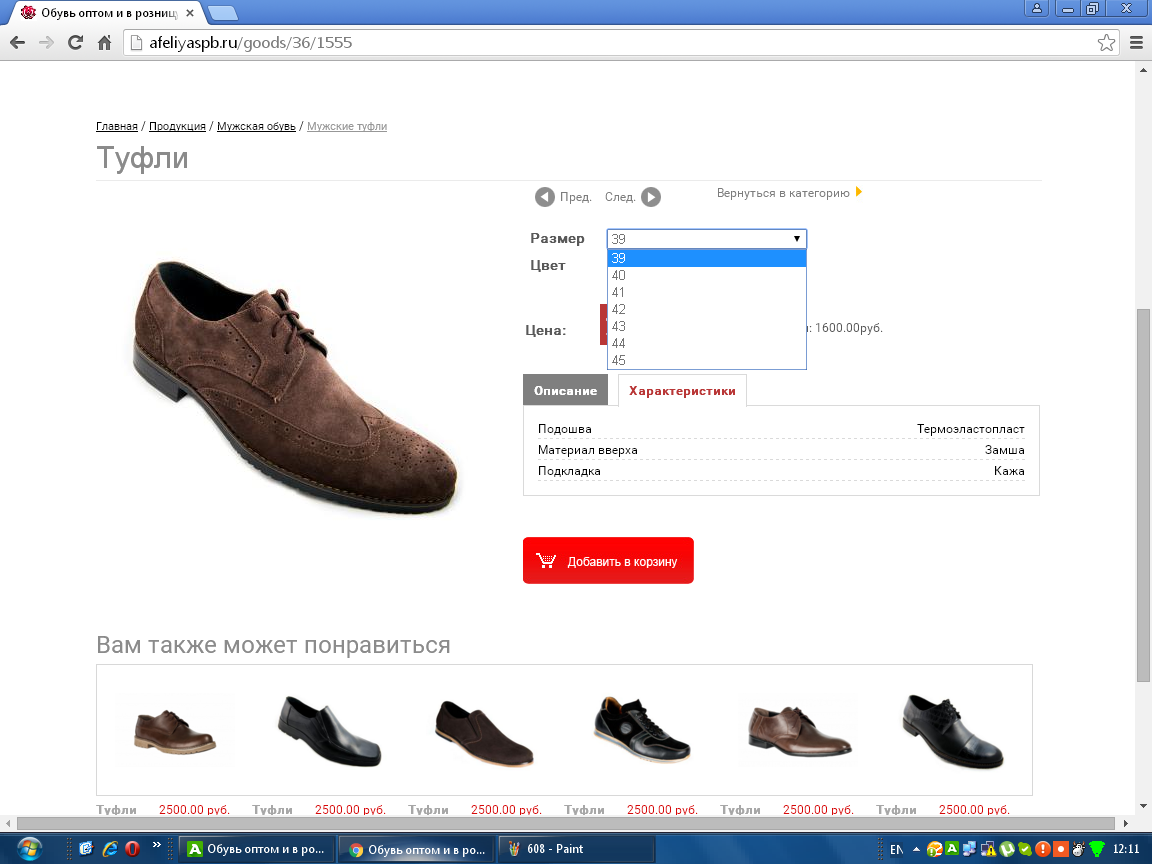The image size is (1152, 864).
Task: Select the Характеристики tab
Action: [683, 390]
